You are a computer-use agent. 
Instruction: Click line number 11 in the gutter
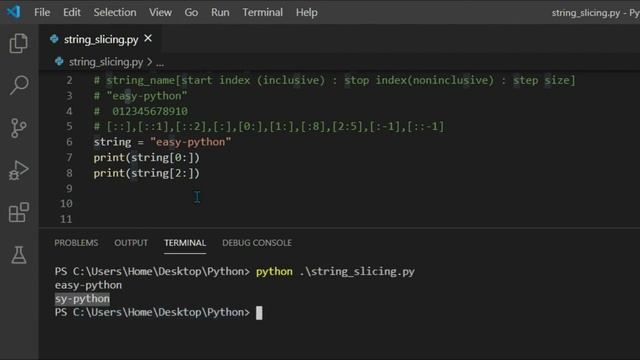[x=66, y=219]
